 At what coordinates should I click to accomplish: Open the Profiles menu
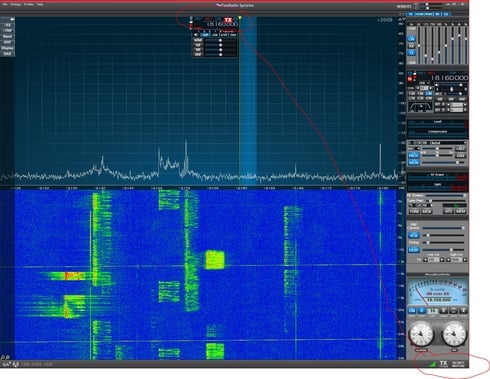(x=29, y=5)
